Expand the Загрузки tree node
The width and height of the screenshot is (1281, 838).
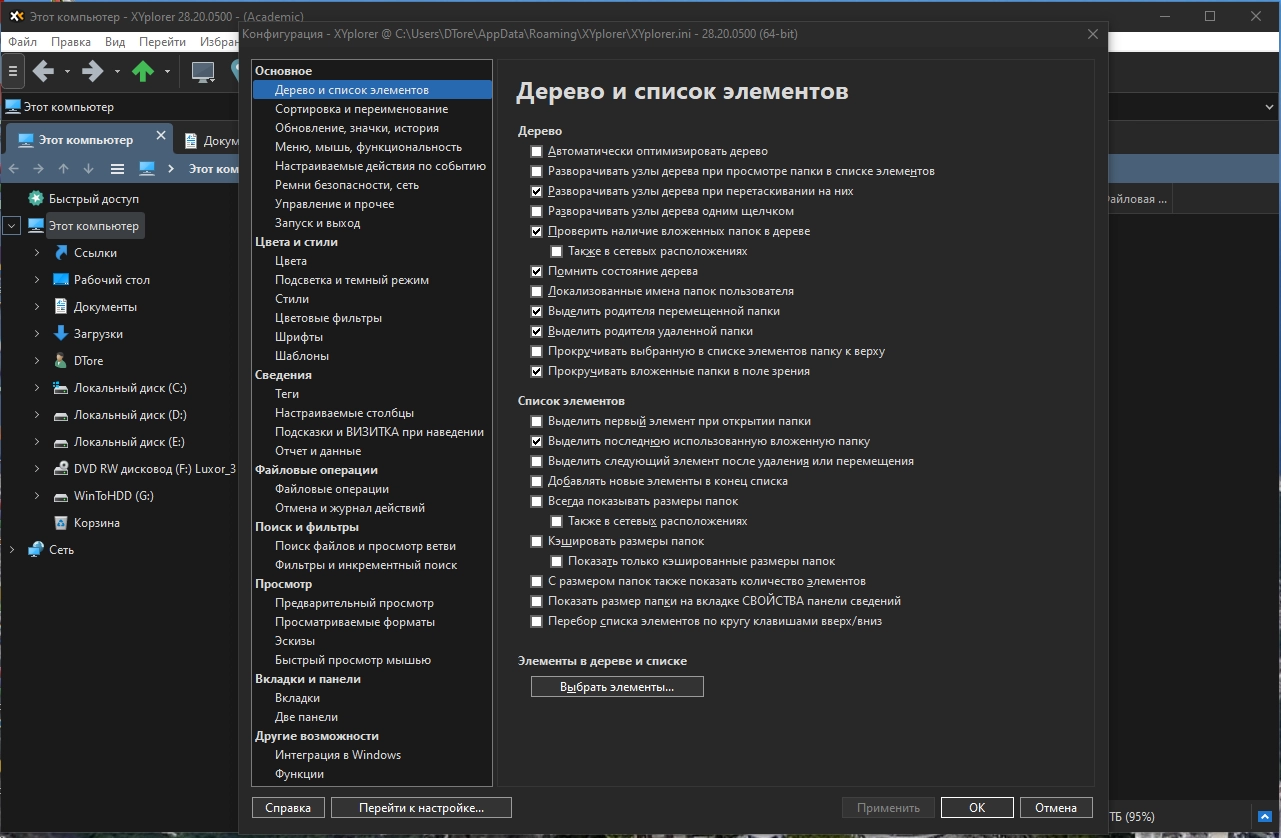pyautogui.click(x=37, y=334)
